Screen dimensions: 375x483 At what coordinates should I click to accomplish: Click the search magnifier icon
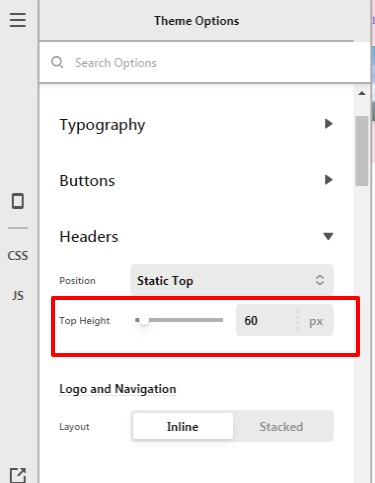click(57, 62)
